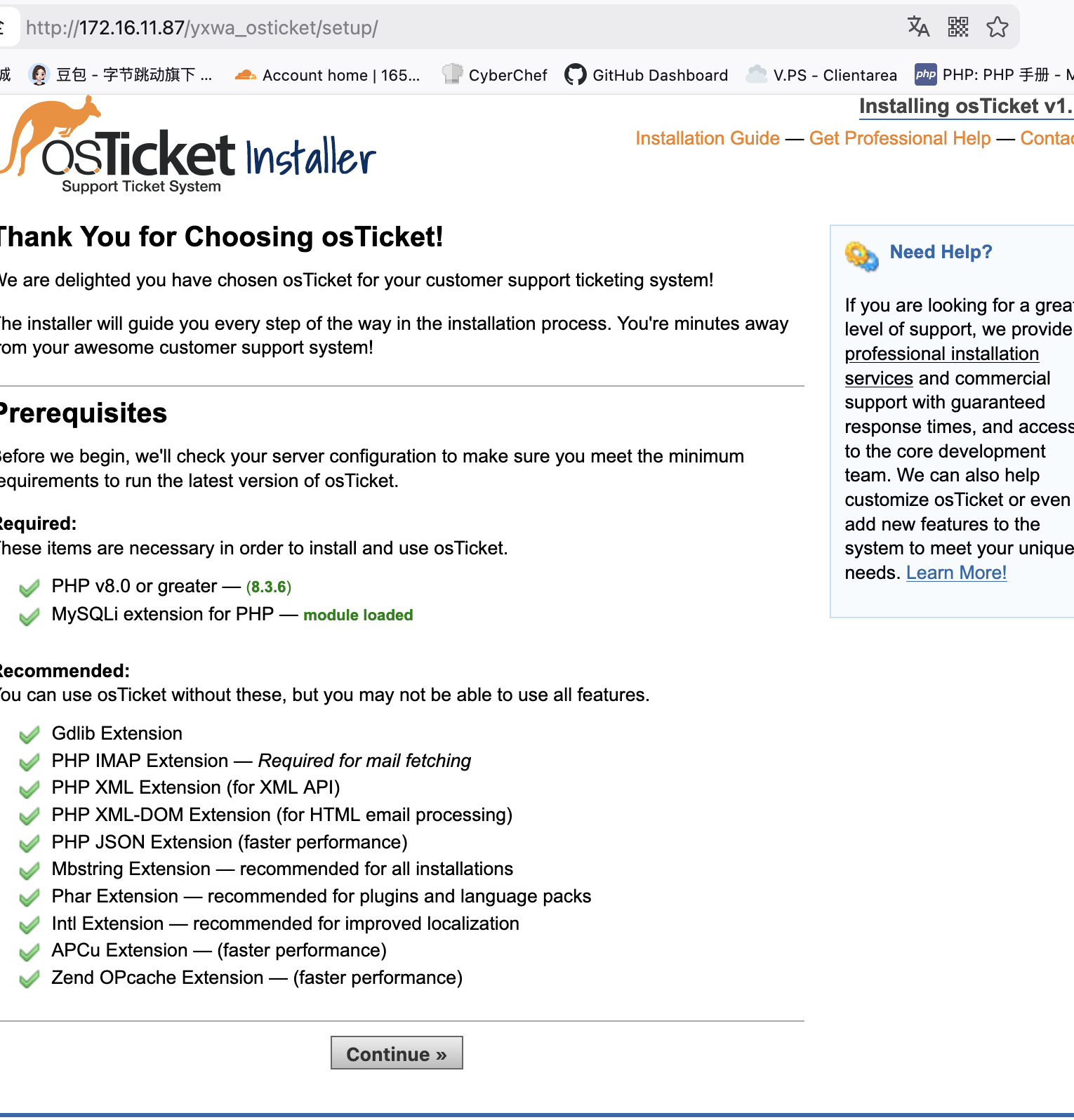Bookmark this page with the star icon
Screen dimensions: 1074x1120
tap(997, 27)
